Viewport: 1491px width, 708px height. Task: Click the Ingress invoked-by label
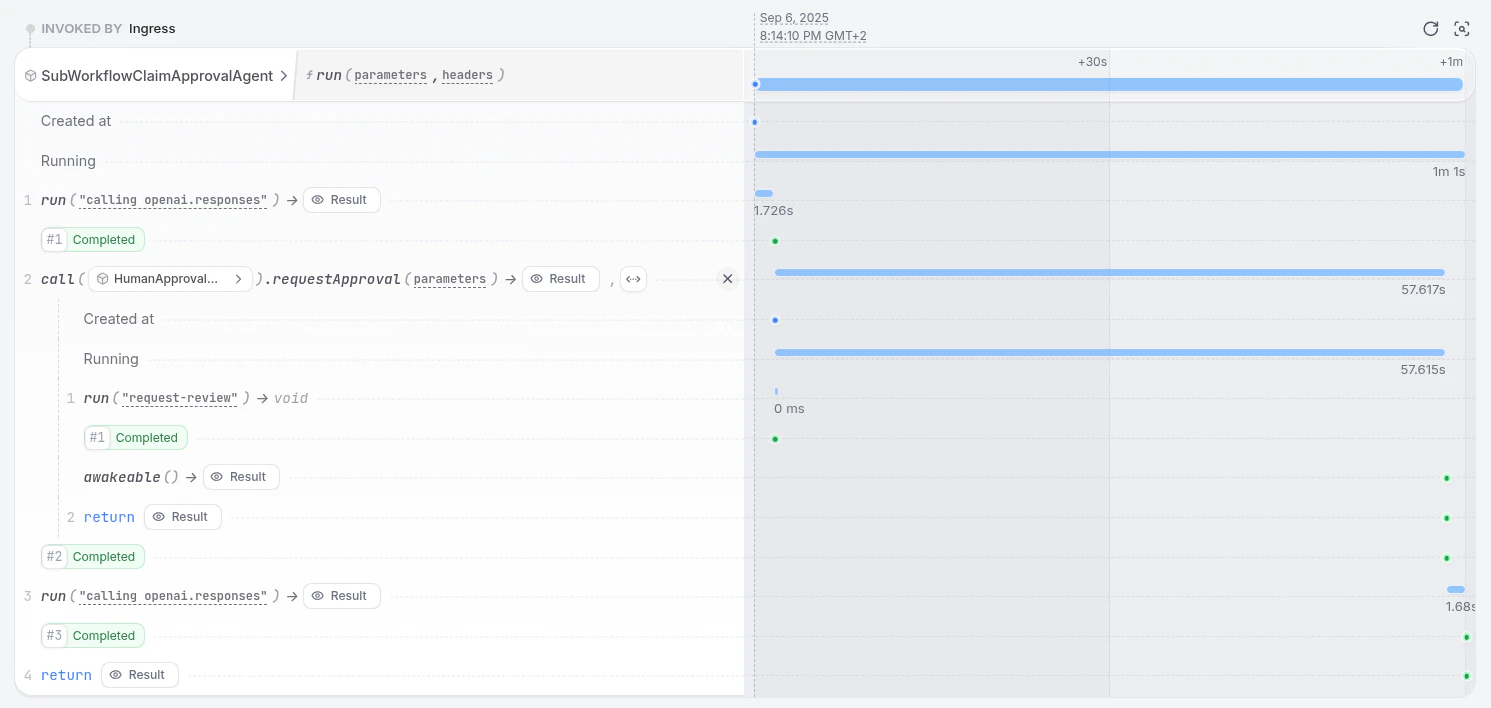pyautogui.click(x=152, y=28)
